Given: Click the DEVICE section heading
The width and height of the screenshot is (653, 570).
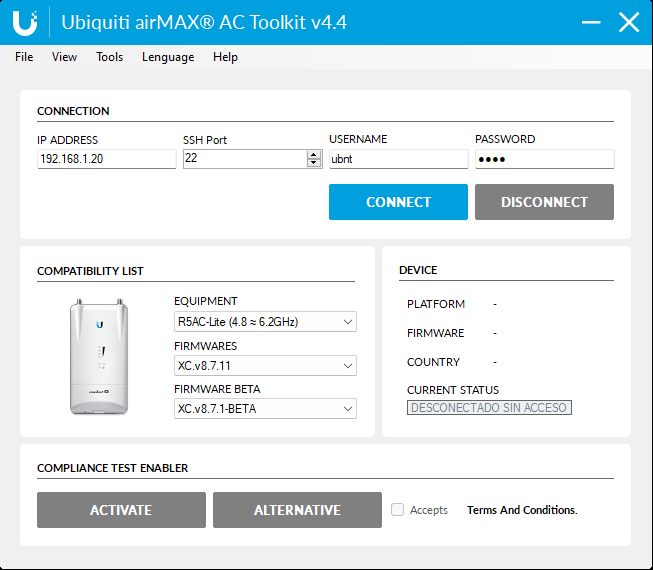Looking at the screenshot, I should pos(418,270).
